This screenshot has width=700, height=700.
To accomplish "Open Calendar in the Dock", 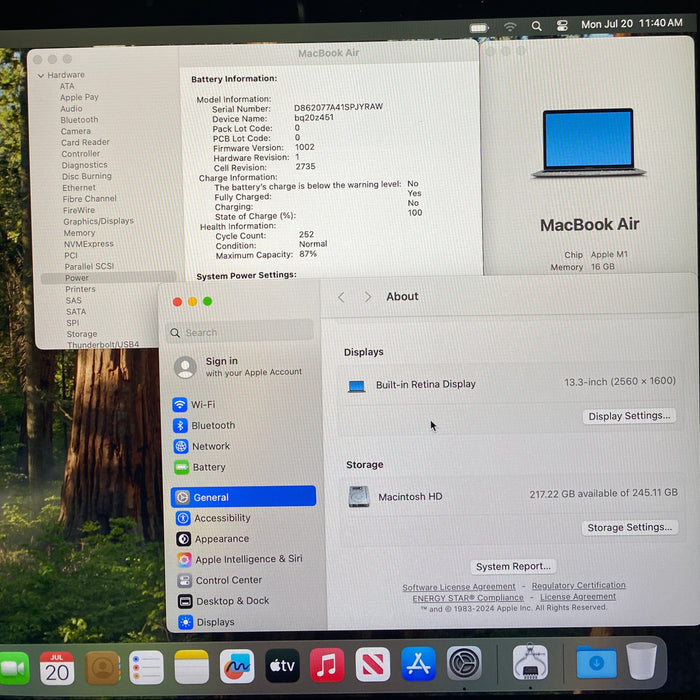I will tap(57, 668).
